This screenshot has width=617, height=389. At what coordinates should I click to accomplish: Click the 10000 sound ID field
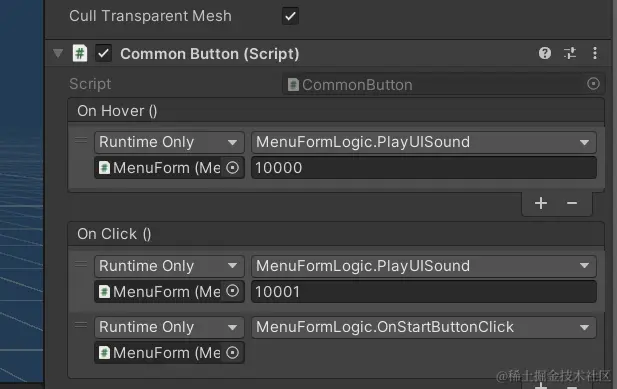click(x=424, y=168)
